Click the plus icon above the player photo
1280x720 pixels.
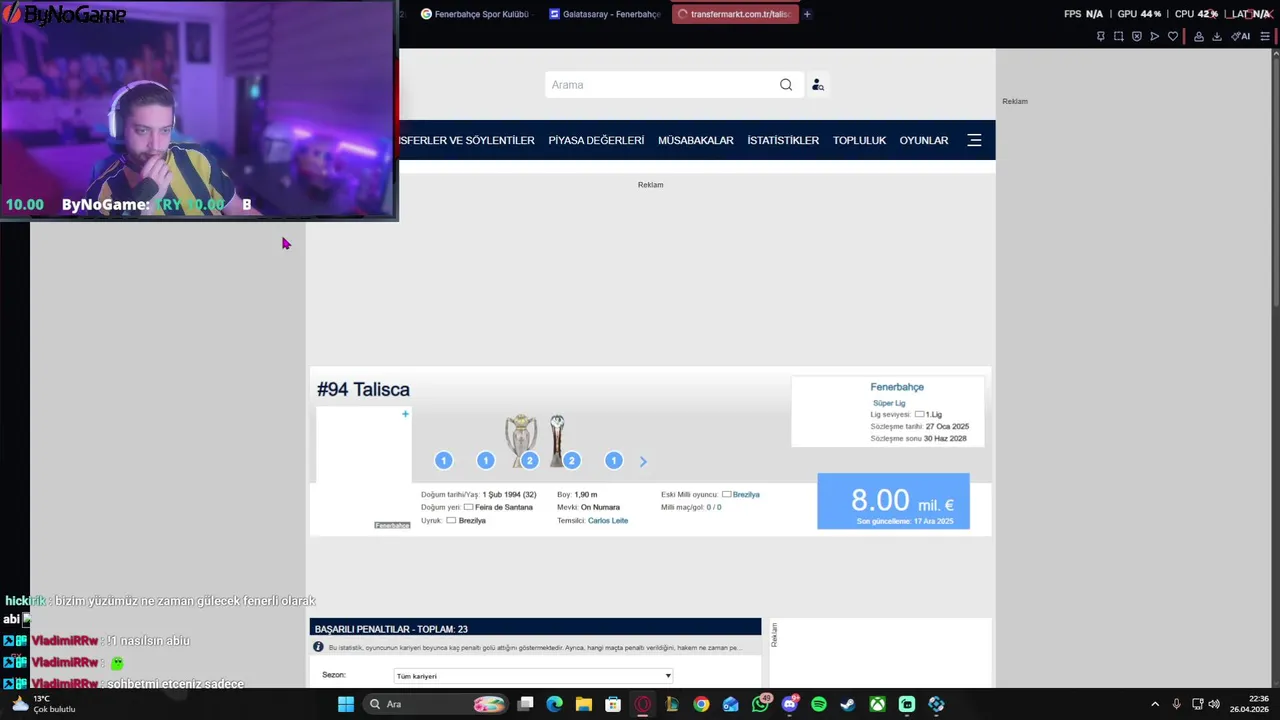point(405,414)
